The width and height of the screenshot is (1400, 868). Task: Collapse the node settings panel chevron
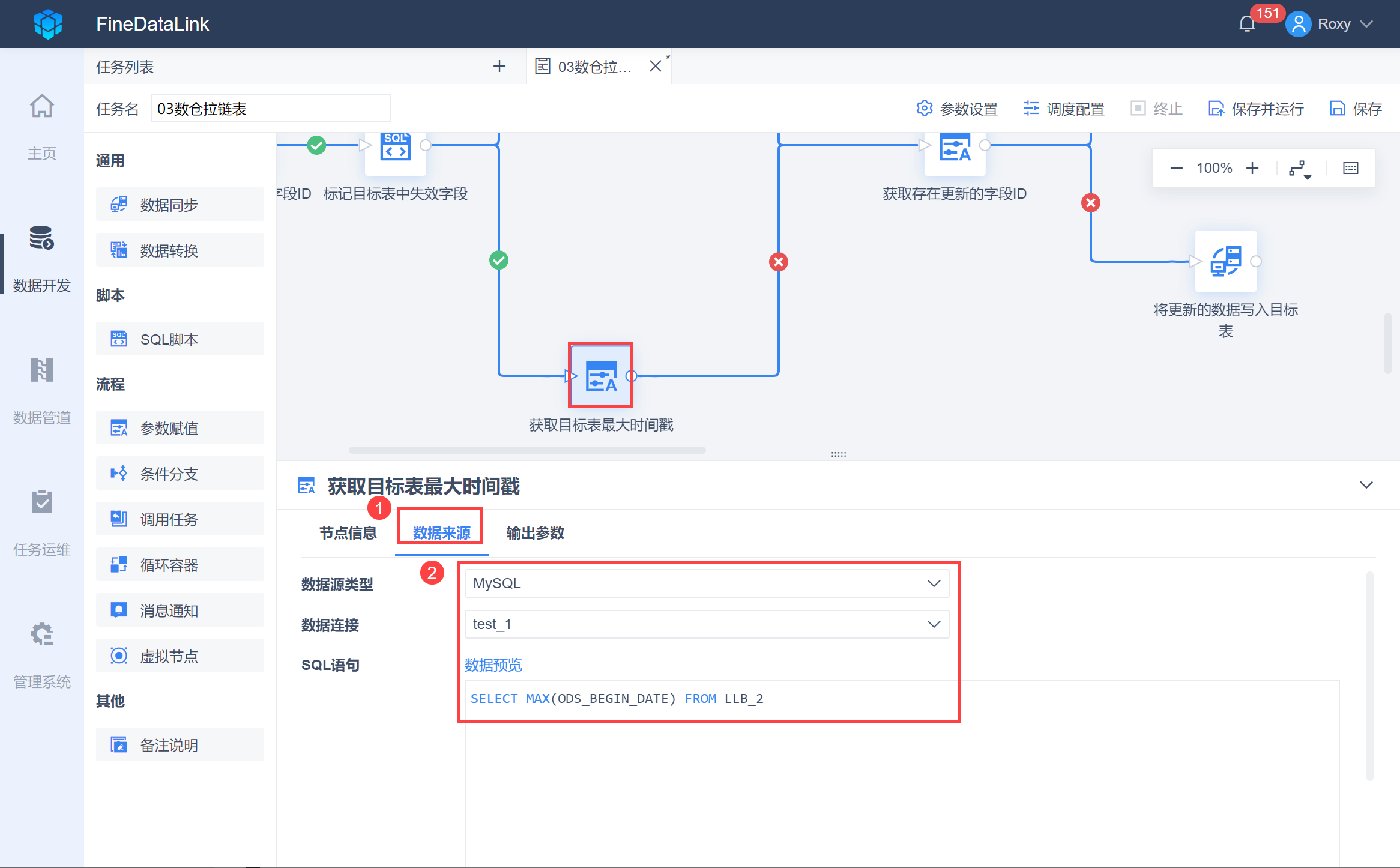tap(1366, 485)
